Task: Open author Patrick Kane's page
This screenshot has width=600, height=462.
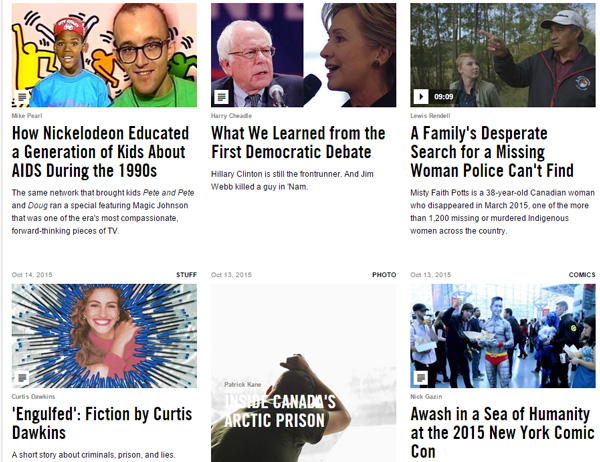Action: pos(243,384)
